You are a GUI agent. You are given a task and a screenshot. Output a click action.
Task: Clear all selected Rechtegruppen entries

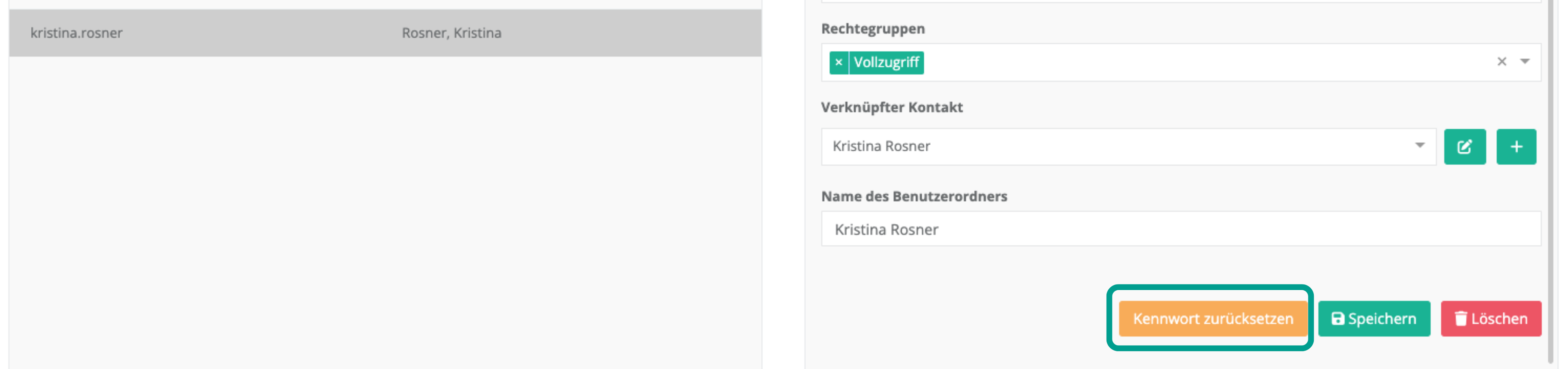pyautogui.click(x=1502, y=62)
